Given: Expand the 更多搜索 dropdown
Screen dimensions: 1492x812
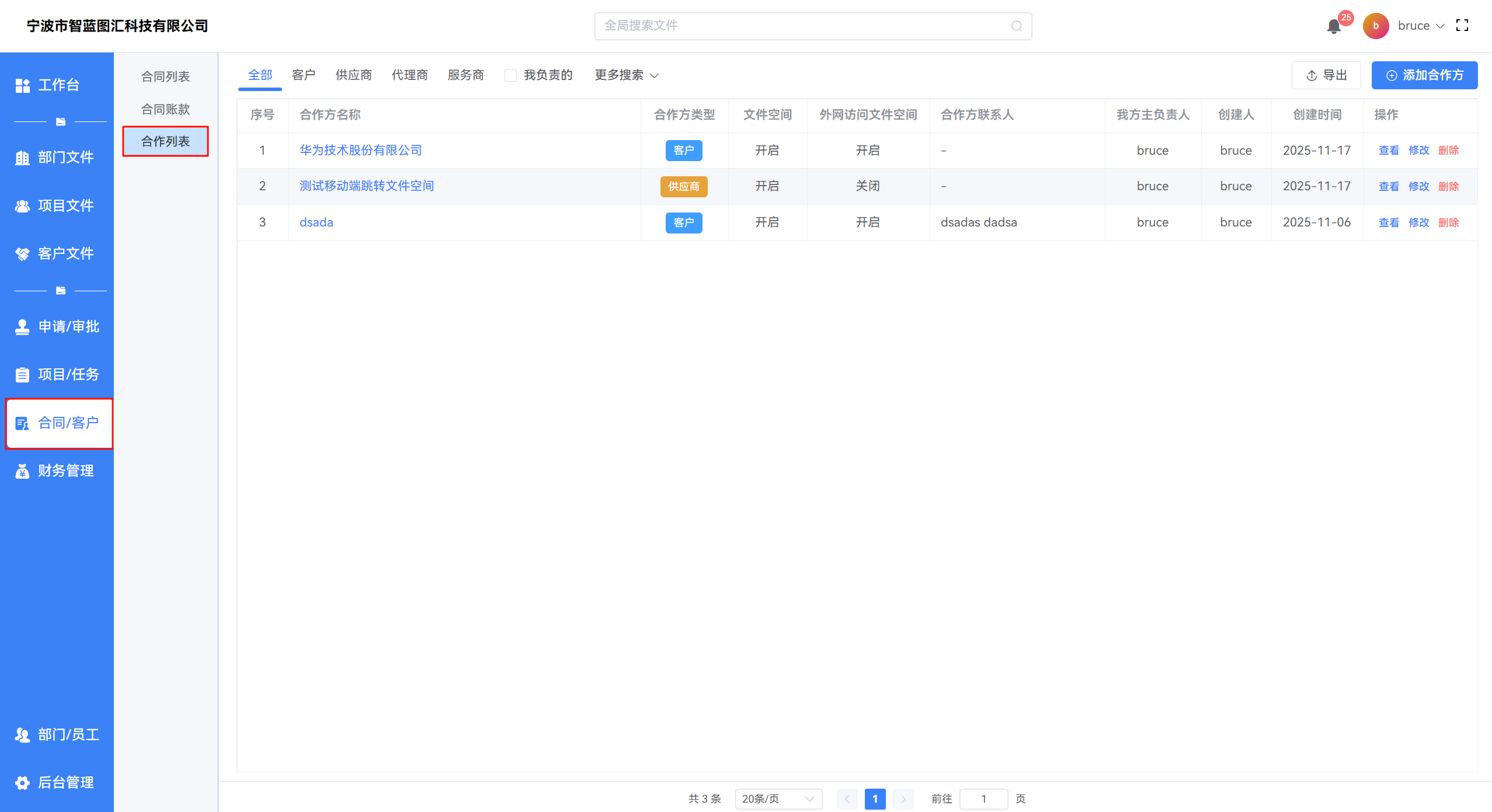Looking at the screenshot, I should [x=626, y=75].
